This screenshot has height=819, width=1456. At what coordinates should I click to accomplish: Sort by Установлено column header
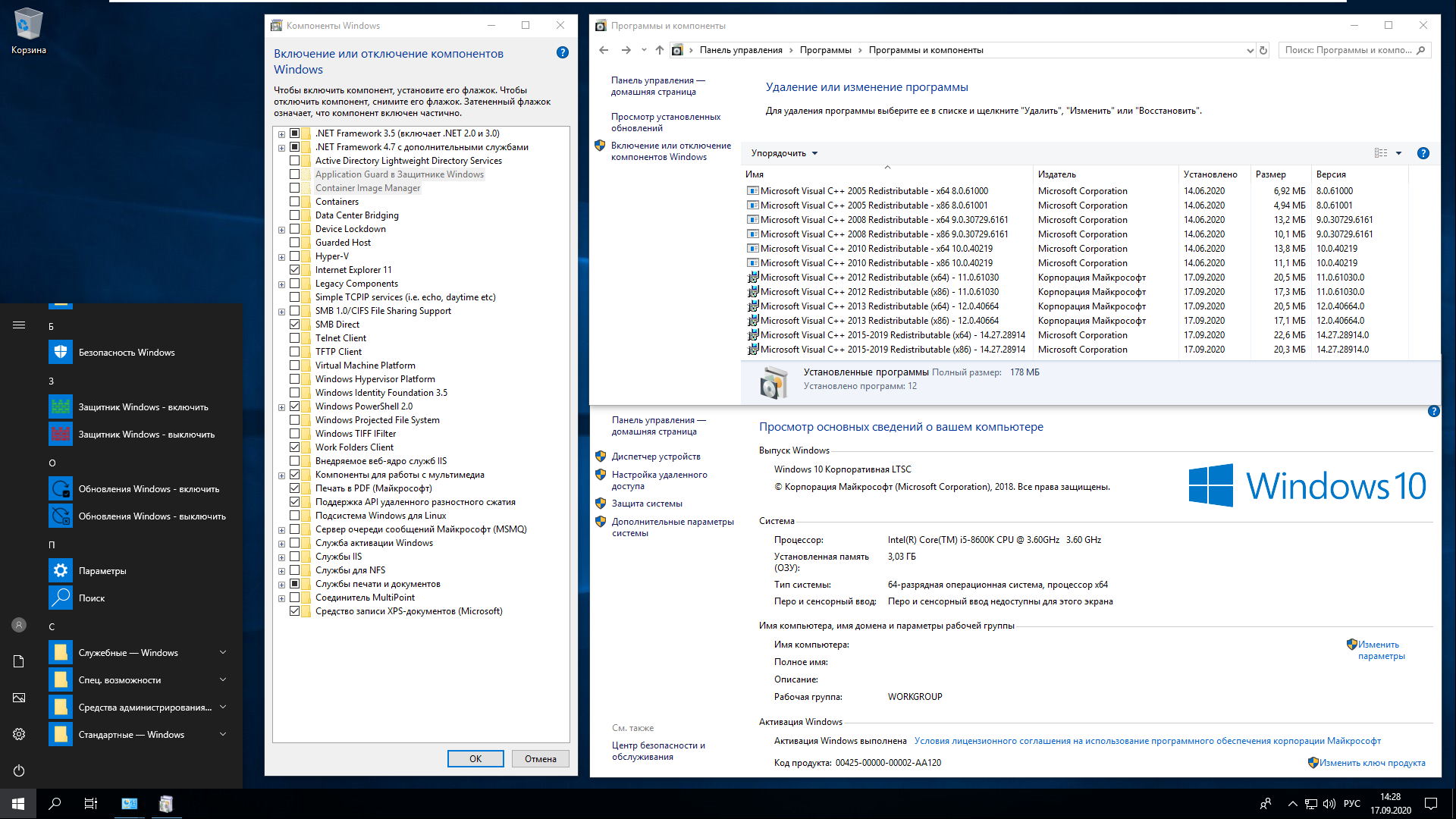(1214, 174)
